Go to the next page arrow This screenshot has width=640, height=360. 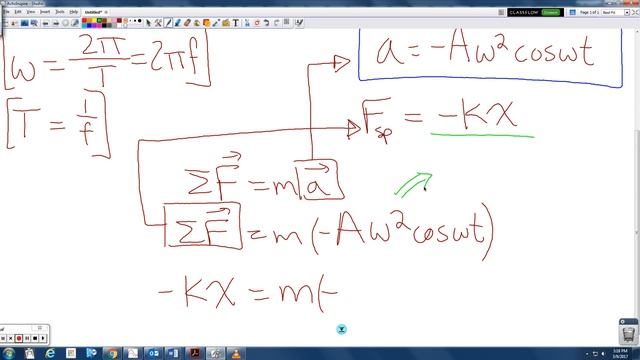(56, 23)
